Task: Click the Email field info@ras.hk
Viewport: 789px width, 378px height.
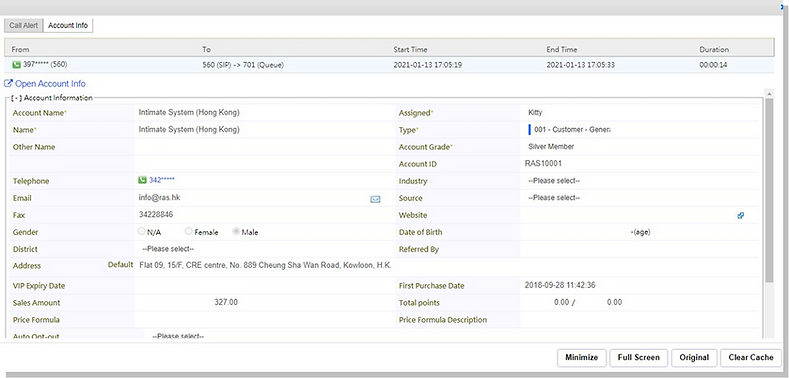Action: coord(160,198)
